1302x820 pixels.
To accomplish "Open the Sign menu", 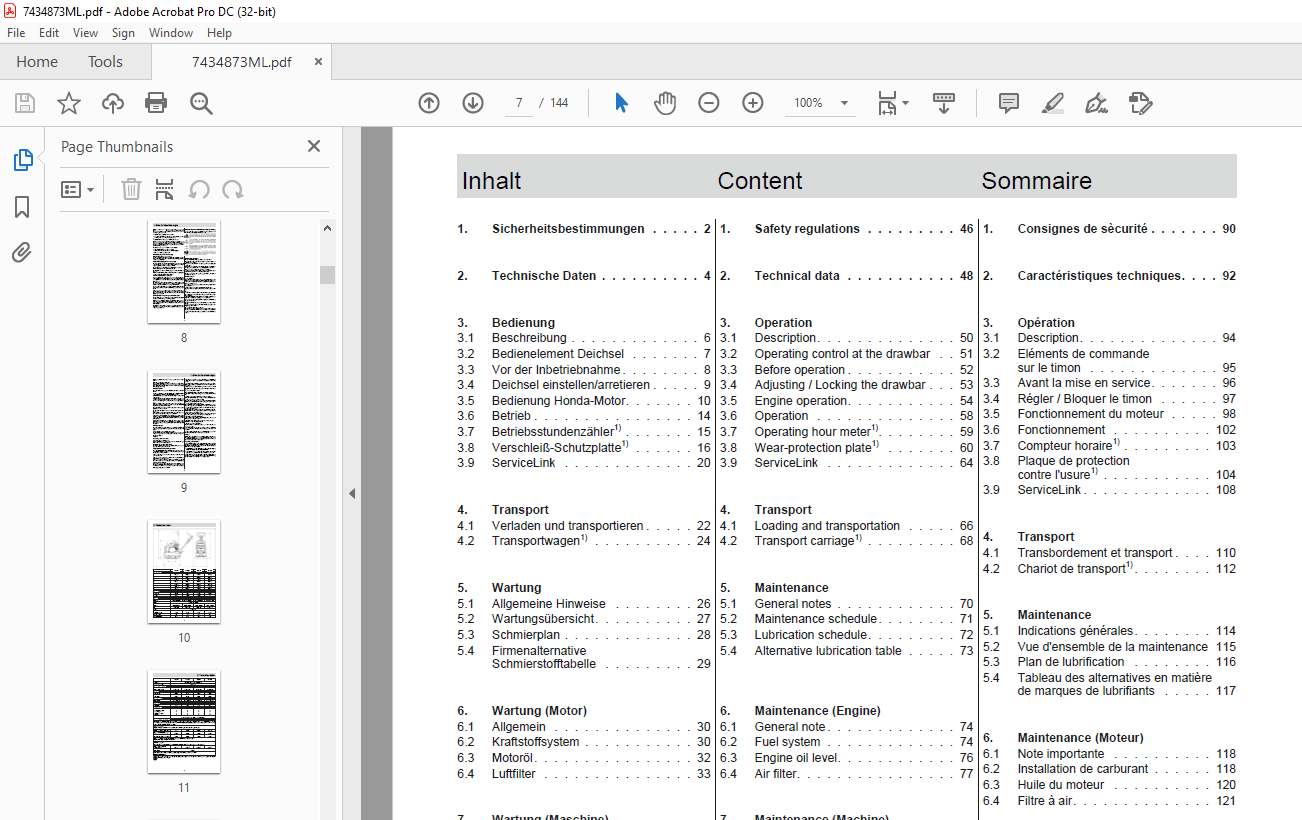I will click(123, 33).
